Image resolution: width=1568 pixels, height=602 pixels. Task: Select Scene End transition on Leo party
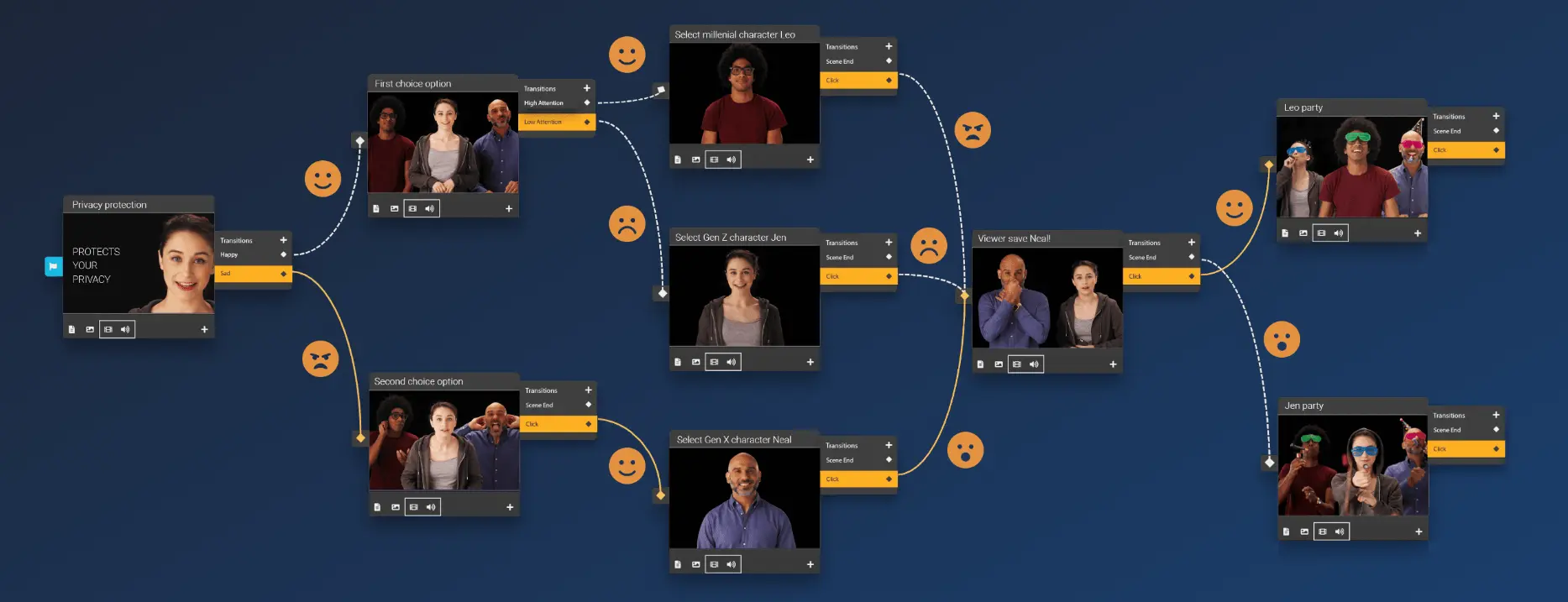(x=1466, y=131)
